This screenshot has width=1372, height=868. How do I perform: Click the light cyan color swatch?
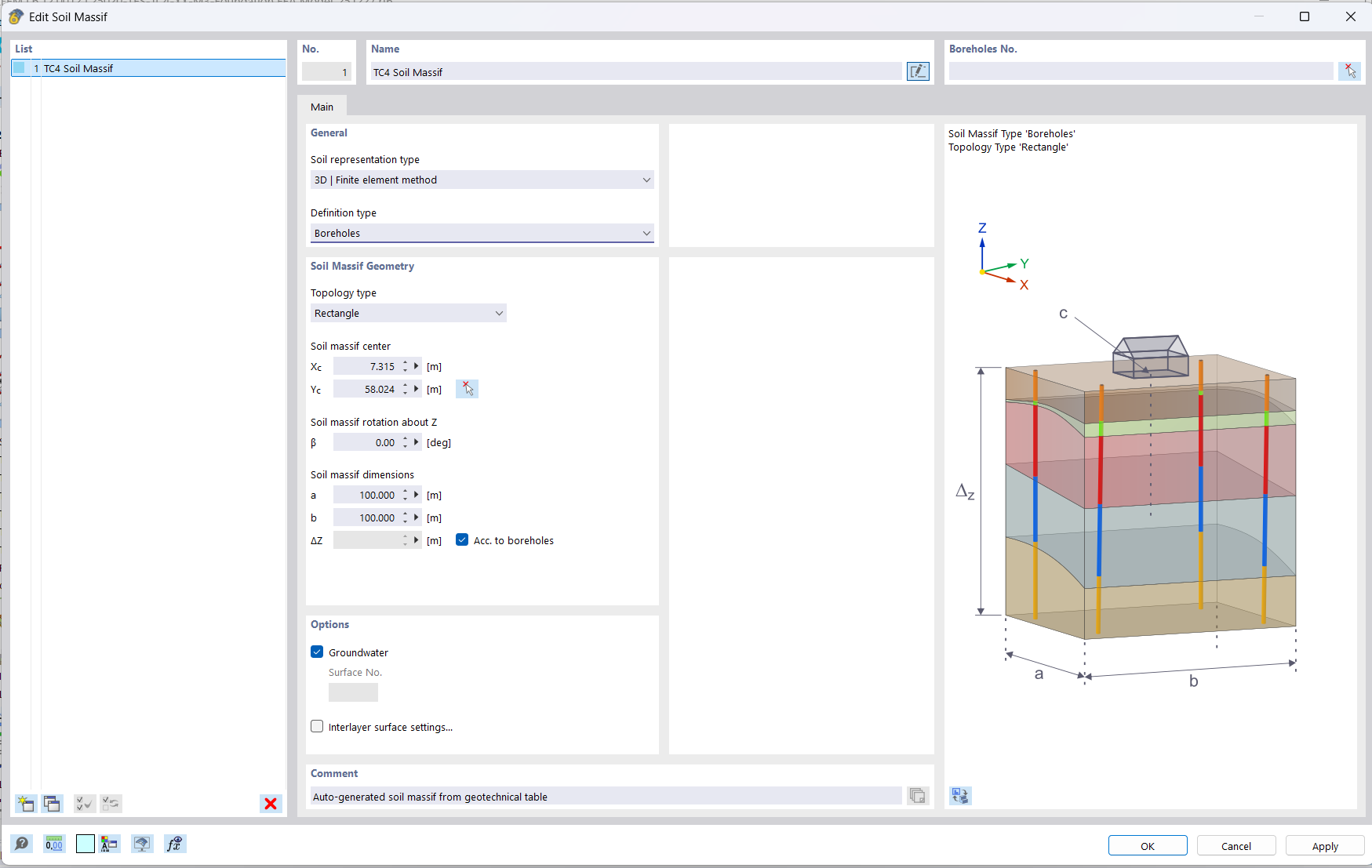(x=86, y=844)
